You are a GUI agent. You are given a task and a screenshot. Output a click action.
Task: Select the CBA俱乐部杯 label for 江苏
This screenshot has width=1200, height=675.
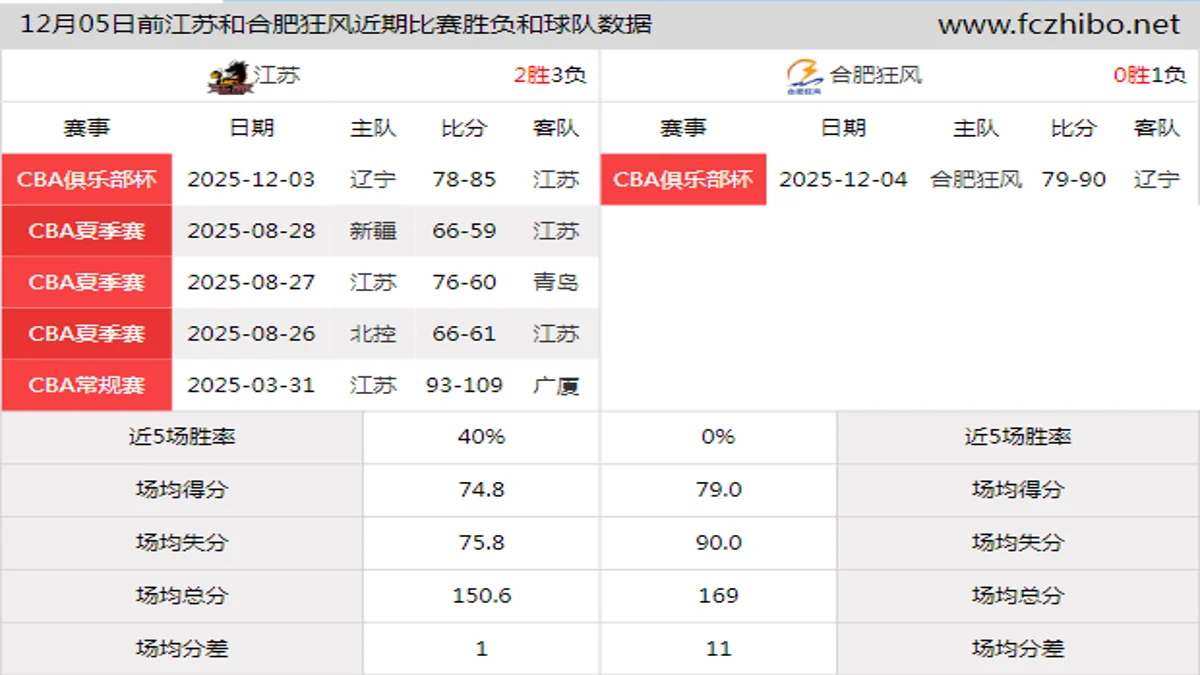pyautogui.click(x=87, y=180)
